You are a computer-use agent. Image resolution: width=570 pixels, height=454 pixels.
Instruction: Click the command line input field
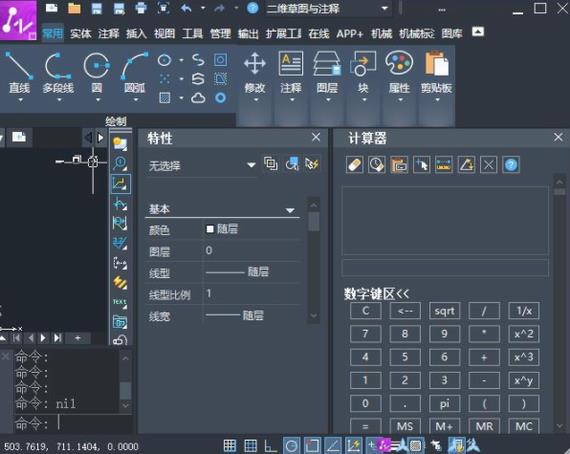(73, 423)
